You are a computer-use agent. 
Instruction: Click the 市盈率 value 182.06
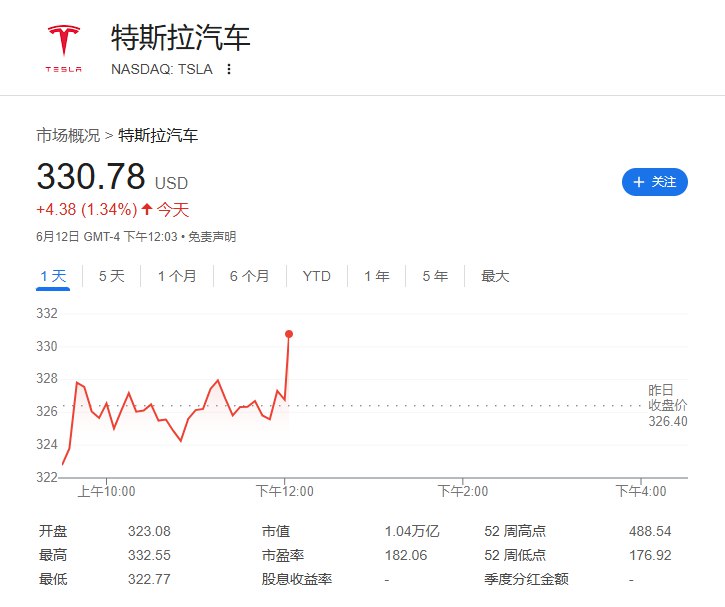pyautogui.click(x=406, y=555)
